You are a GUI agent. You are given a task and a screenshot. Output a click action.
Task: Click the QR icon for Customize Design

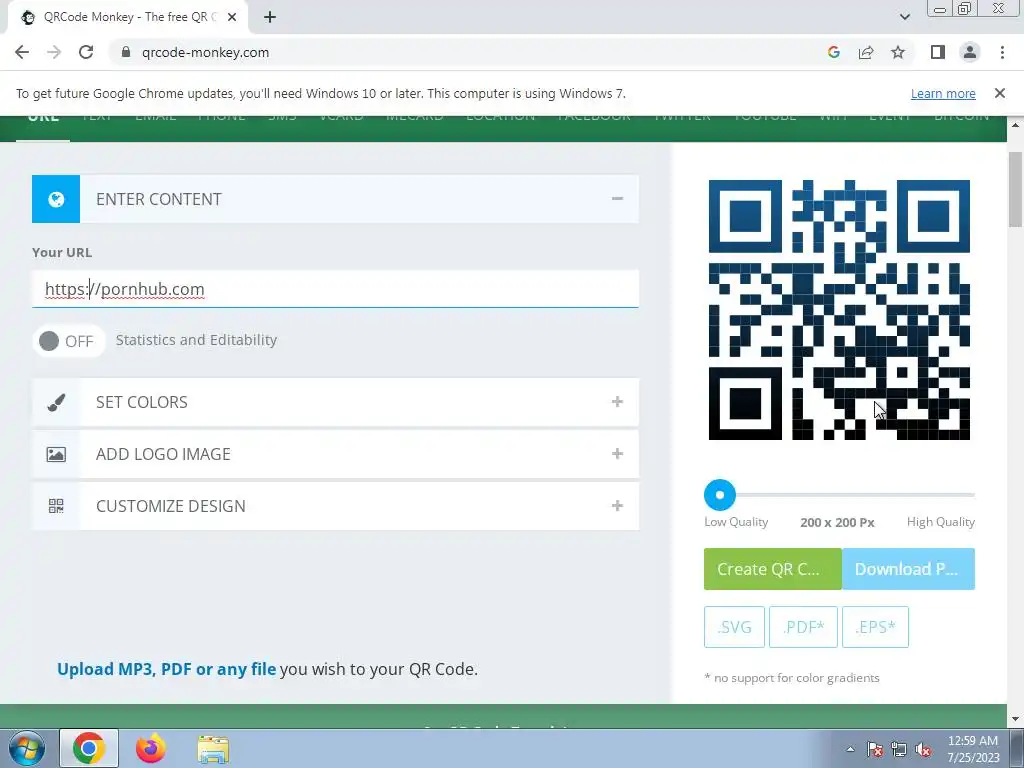click(x=56, y=506)
